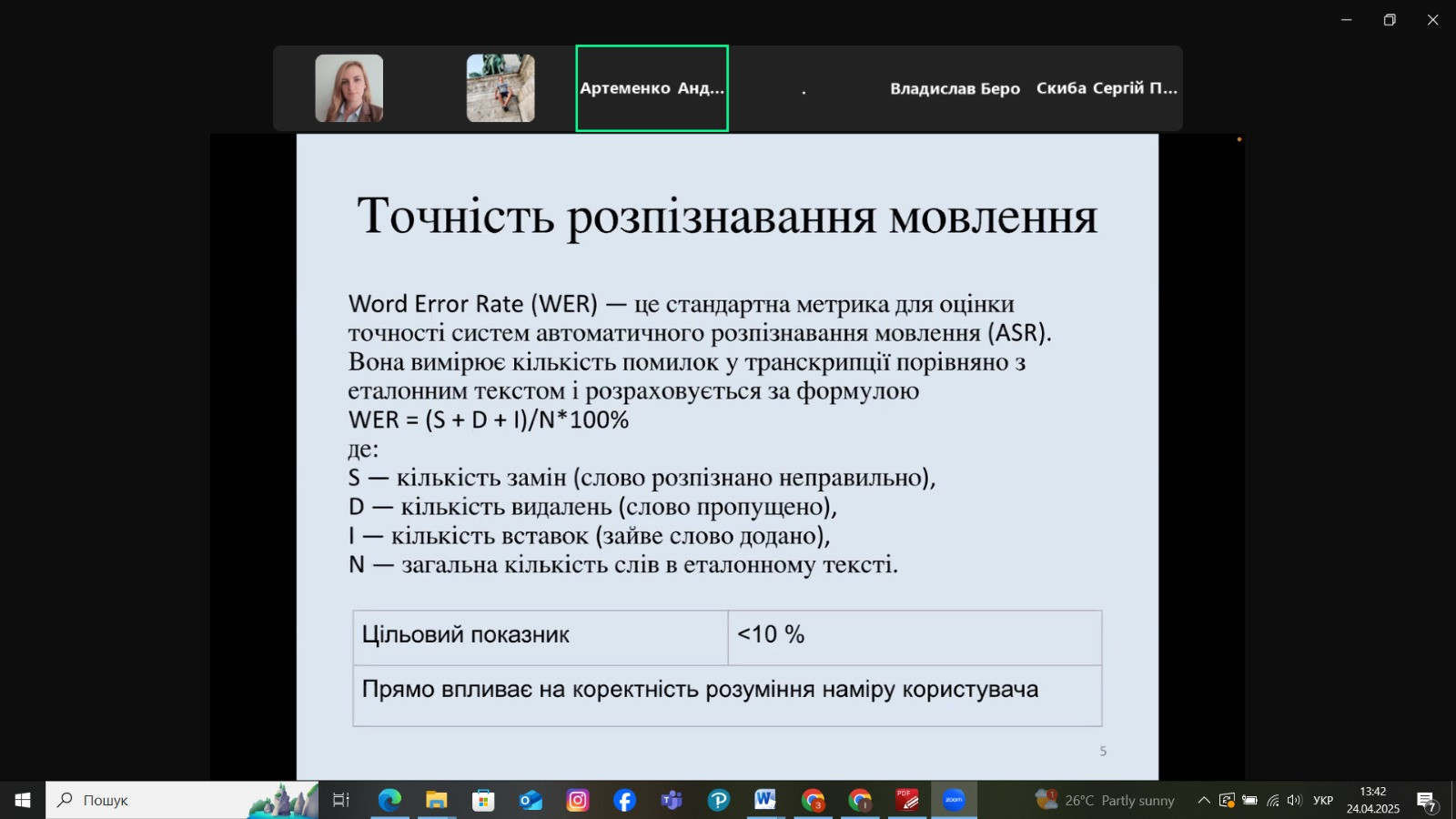Show hidden system tray icons
Viewport: 1456px width, 819px height.
coord(1204,800)
